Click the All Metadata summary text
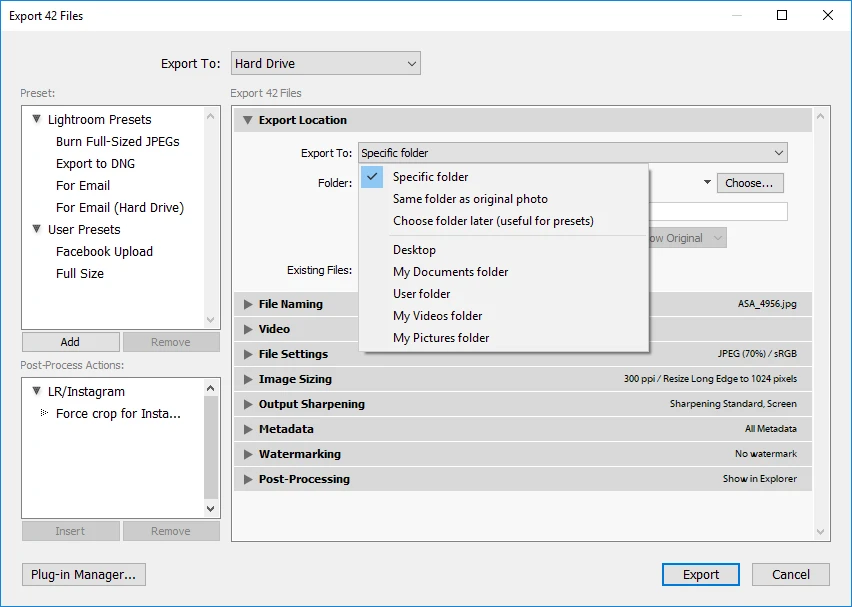The height and width of the screenshot is (607, 852). click(x=770, y=429)
